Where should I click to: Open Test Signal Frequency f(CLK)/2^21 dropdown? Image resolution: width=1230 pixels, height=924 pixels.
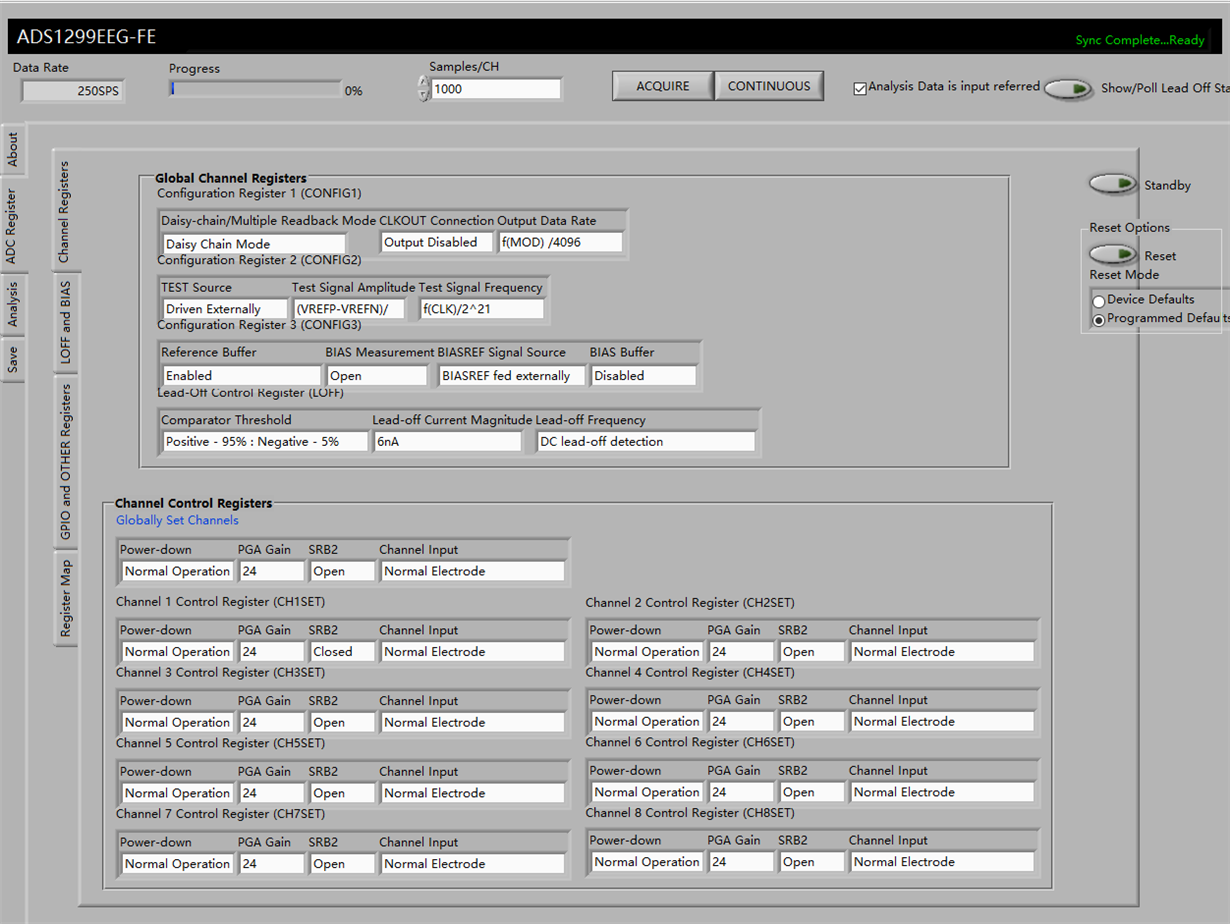(482, 310)
